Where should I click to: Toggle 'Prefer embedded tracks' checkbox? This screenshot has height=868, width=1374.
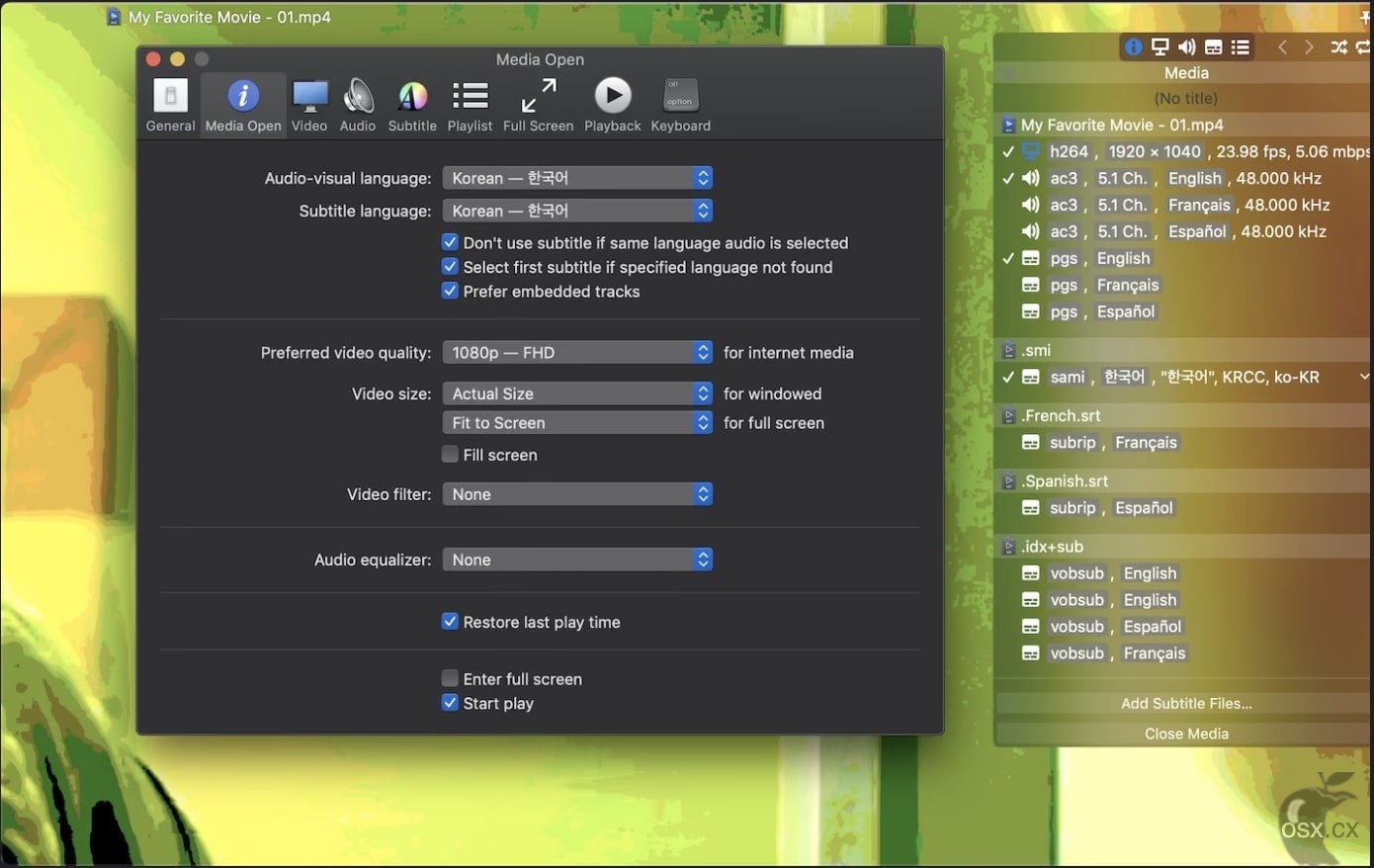click(450, 291)
